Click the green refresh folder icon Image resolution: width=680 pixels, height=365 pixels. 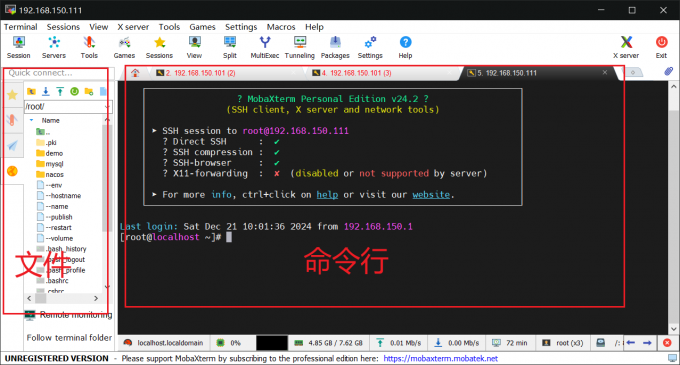tap(74, 91)
